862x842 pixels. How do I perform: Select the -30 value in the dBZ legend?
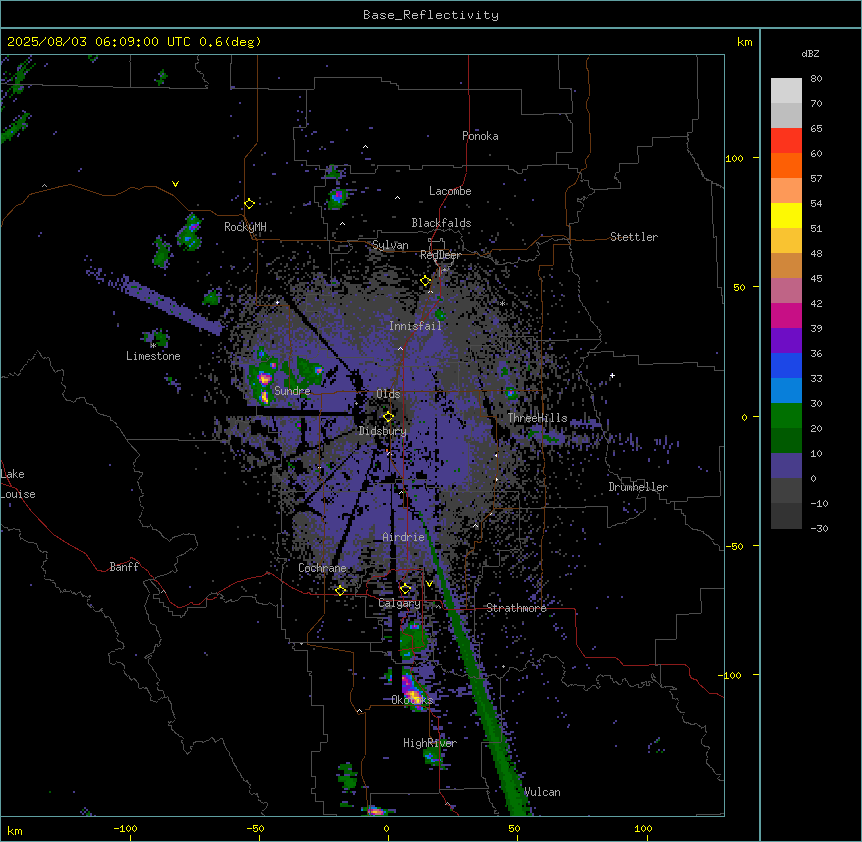819,528
